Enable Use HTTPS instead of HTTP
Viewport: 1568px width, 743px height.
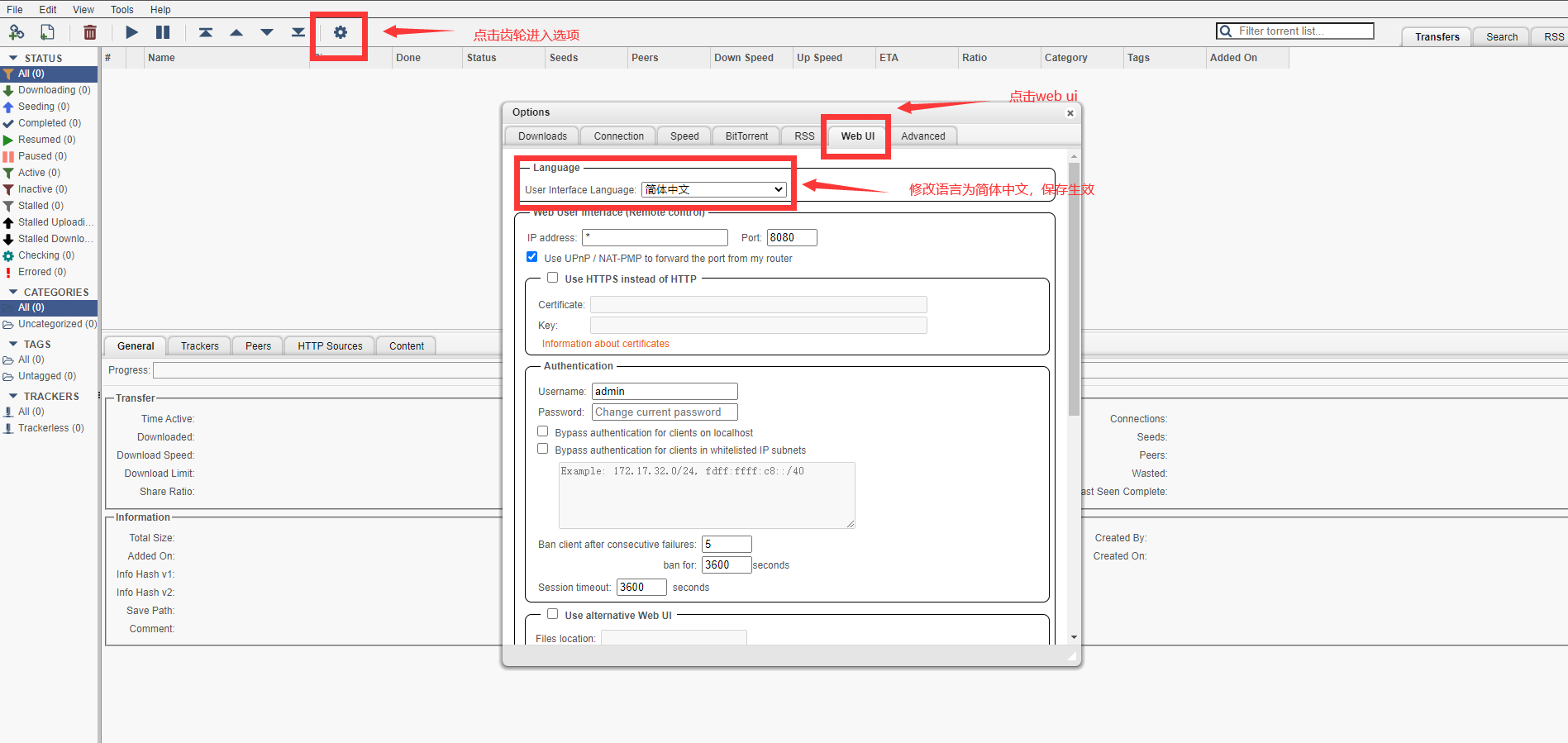(x=553, y=278)
